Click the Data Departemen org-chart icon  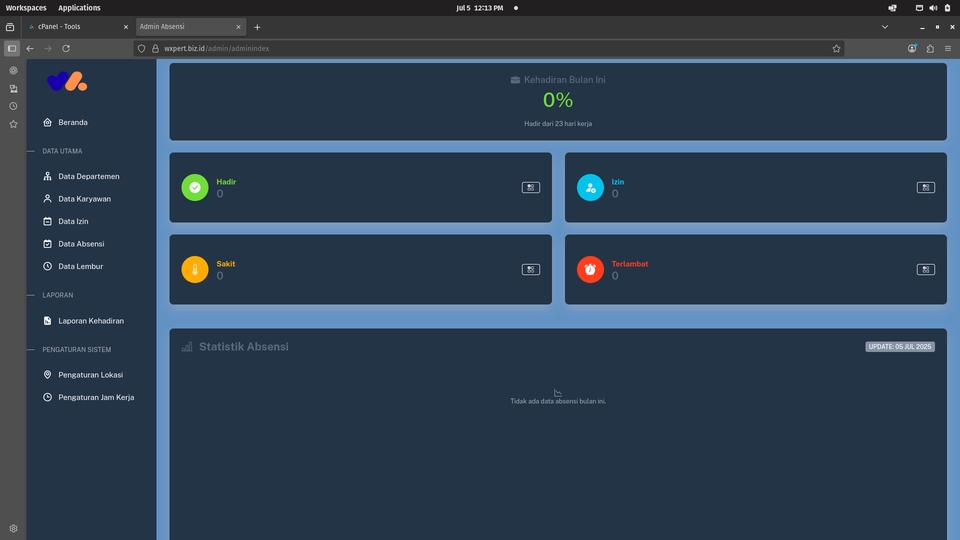pos(47,176)
